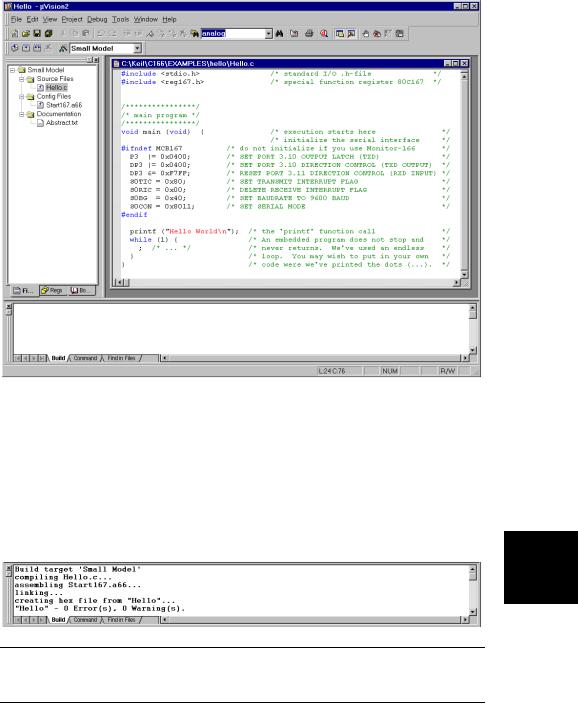Click the search text field containing 'analog'
This screenshot has width=578, height=703.
pos(232,34)
